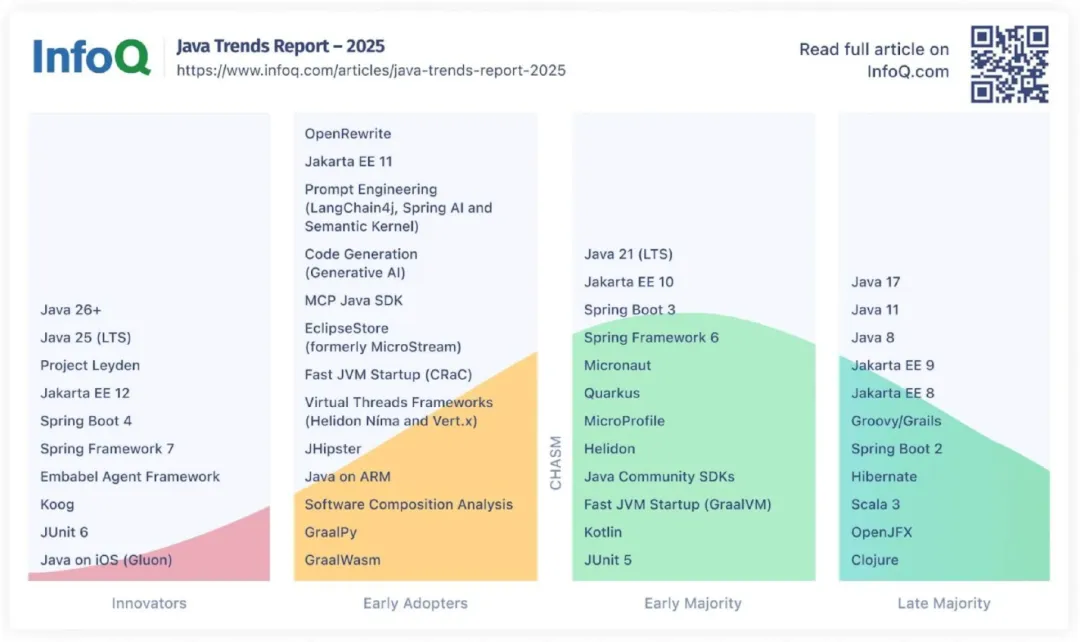Click the Quarkus entry
The height and width of the screenshot is (642, 1080).
point(612,393)
